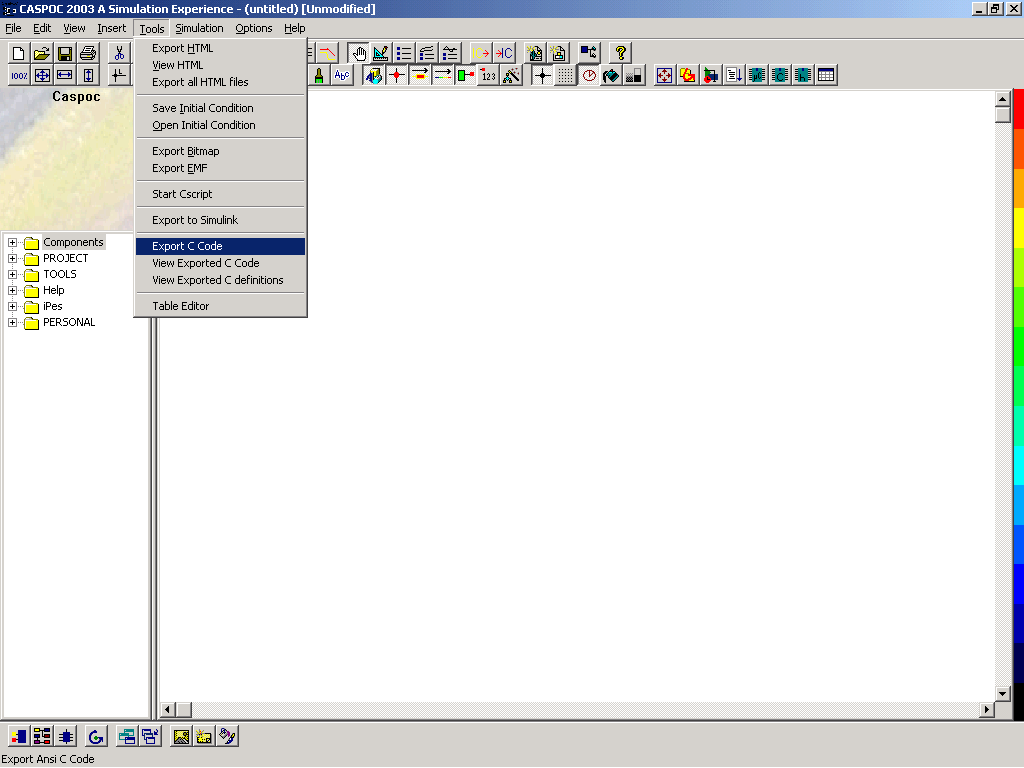Click the µC microcontroller chip icon
Viewport: 1024px width, 768px height.
757,76
